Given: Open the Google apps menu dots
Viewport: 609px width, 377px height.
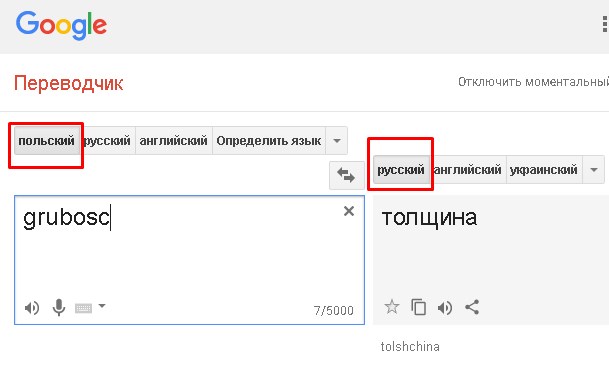Looking at the screenshot, I should (605, 24).
